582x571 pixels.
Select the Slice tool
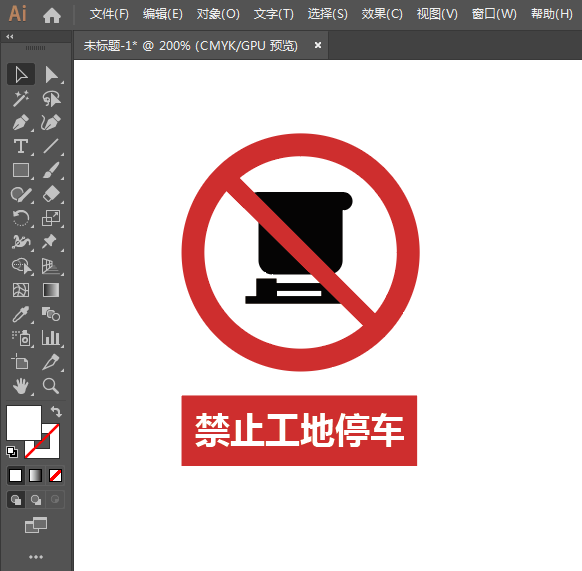click(51, 362)
